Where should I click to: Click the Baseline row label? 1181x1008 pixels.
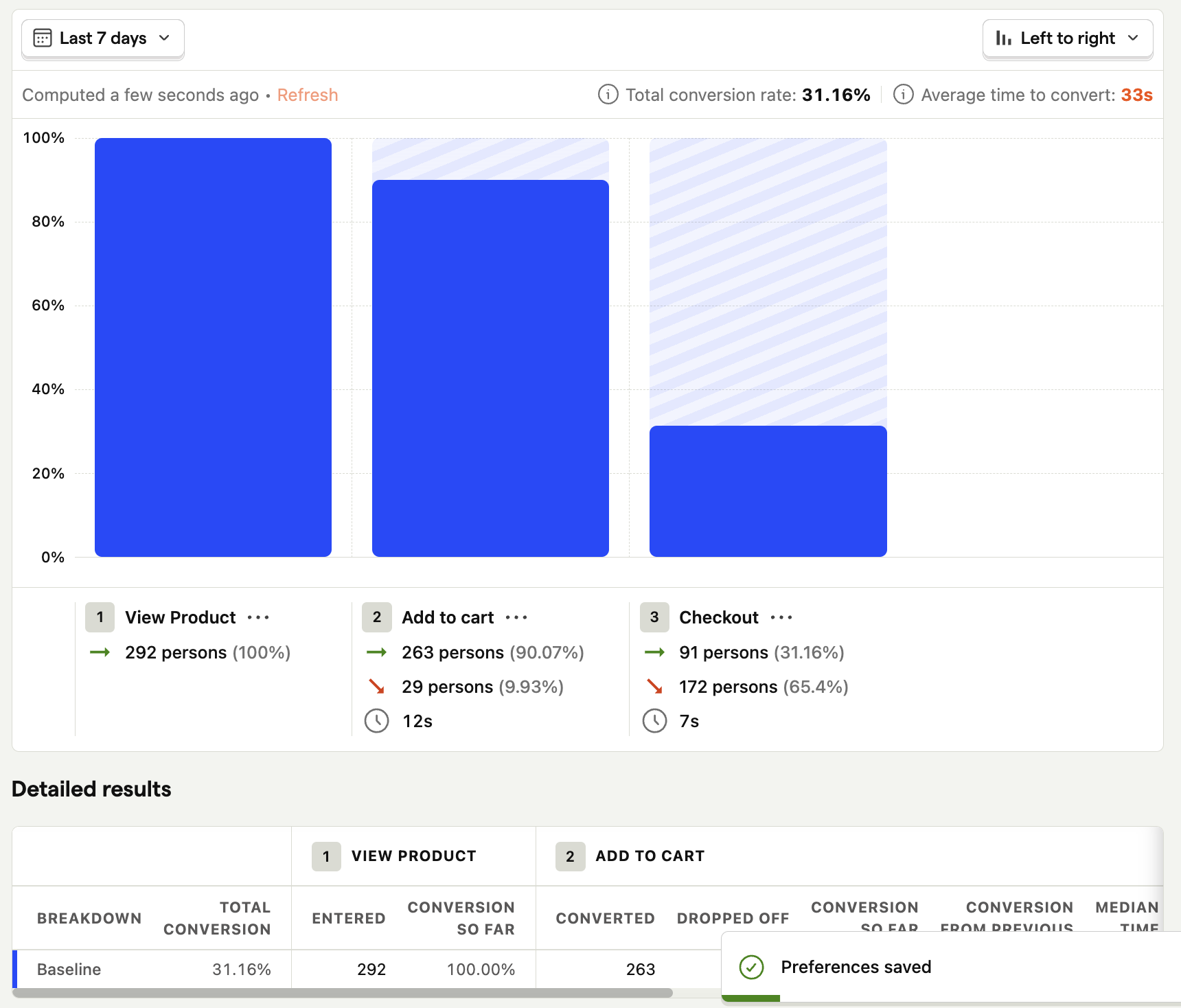coord(69,970)
